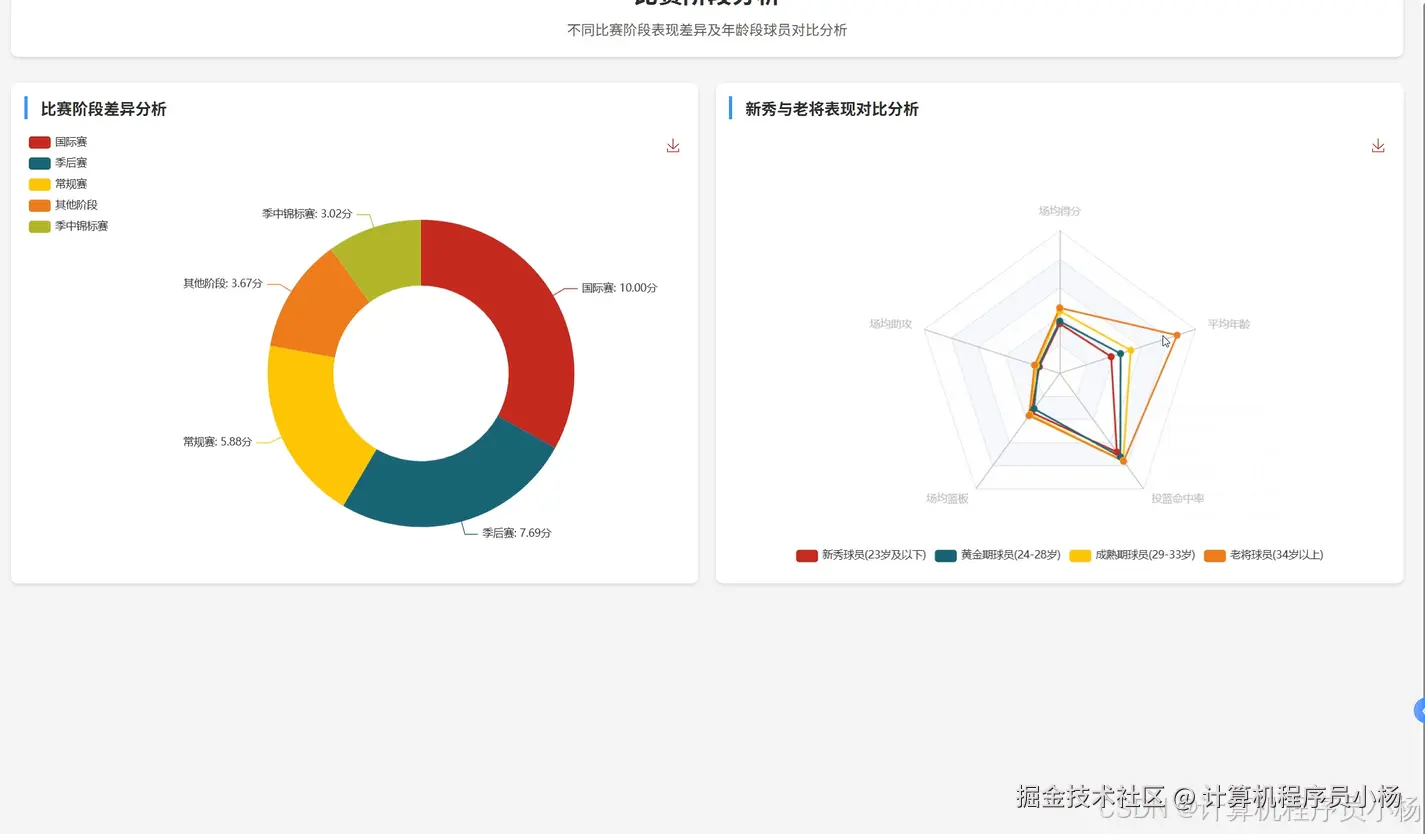The height and width of the screenshot is (834, 1425).
Task: Toggle 黄金期球员(24-28岁) in radar legend
Action: [998, 555]
